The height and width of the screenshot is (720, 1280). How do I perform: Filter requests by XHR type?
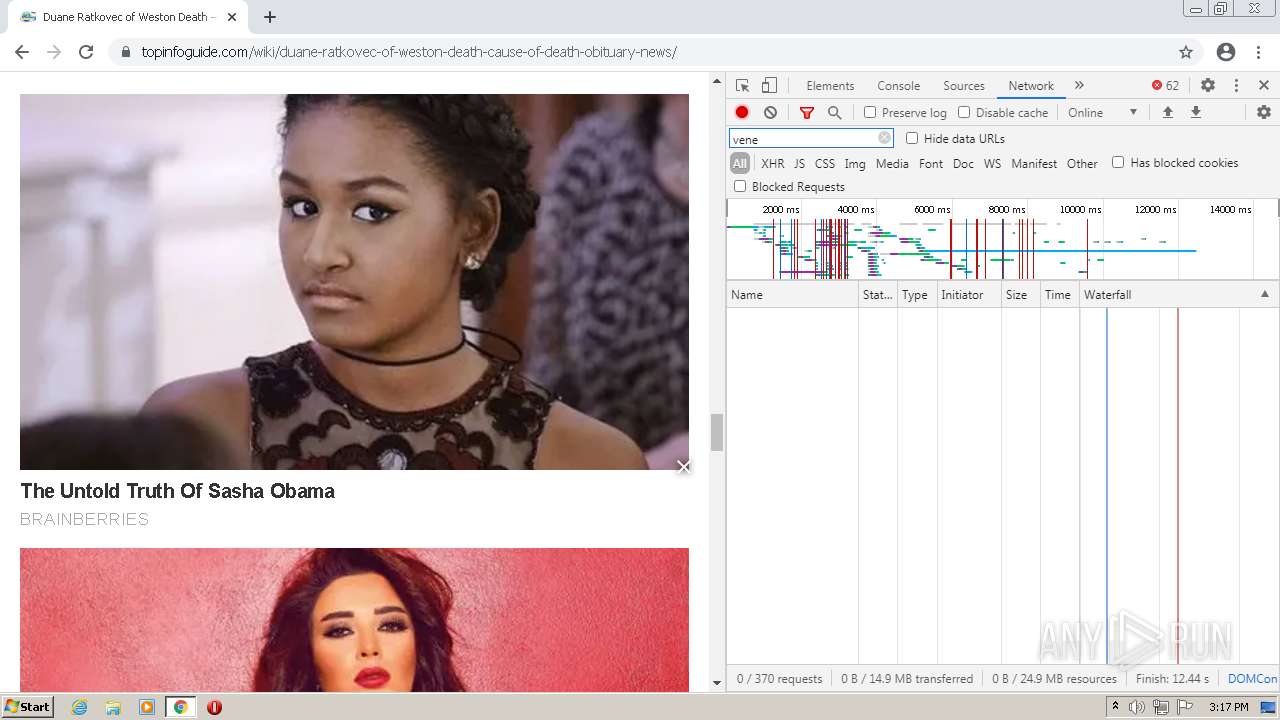click(x=773, y=164)
